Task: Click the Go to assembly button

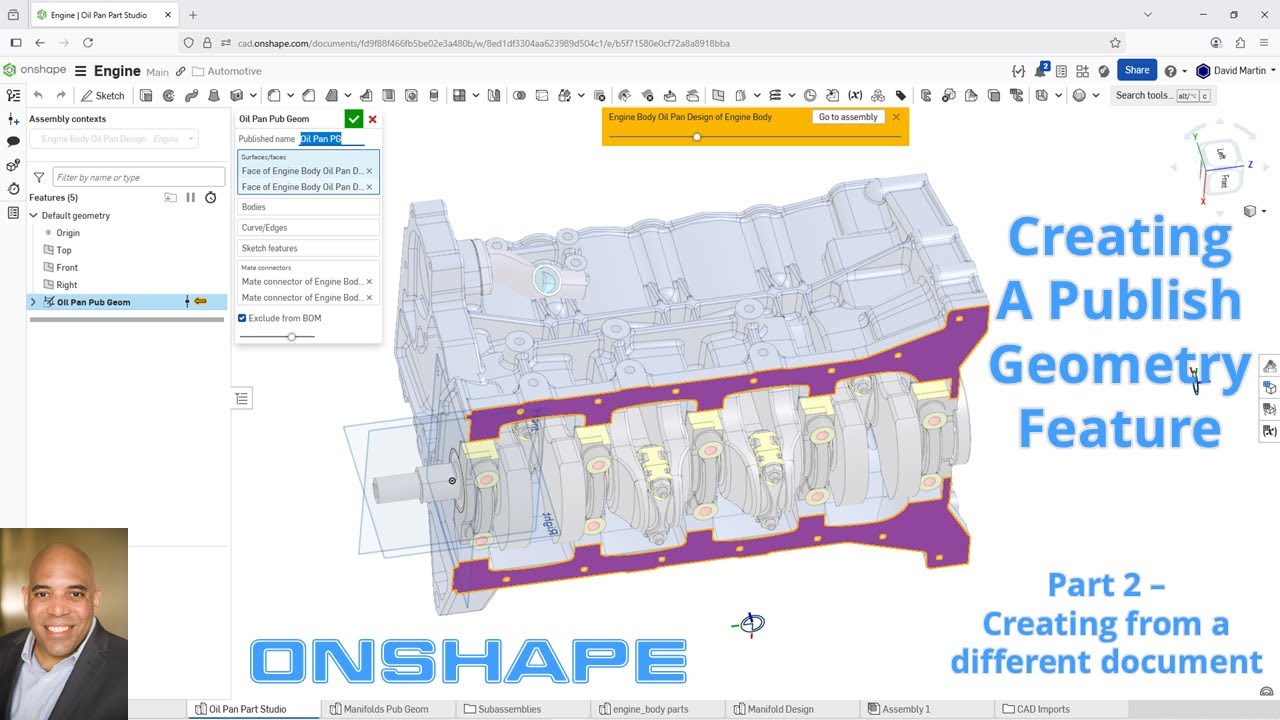Action: (x=848, y=117)
